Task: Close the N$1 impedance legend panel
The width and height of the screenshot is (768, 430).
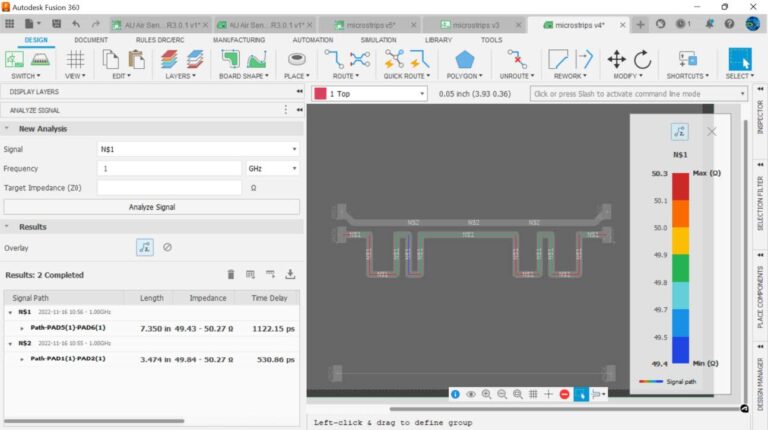Action: pos(711,131)
